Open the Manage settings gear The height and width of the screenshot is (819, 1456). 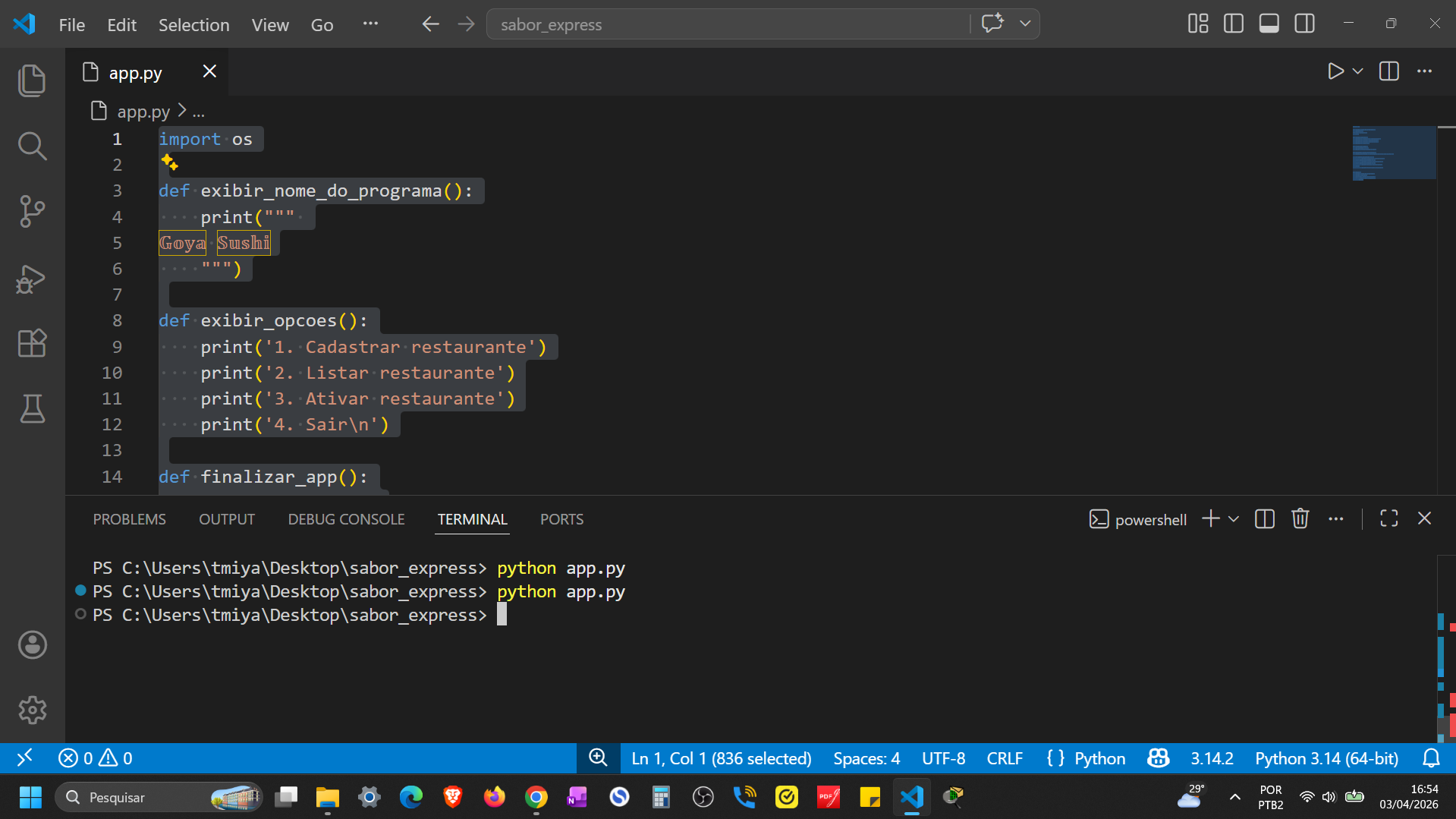[x=32, y=710]
